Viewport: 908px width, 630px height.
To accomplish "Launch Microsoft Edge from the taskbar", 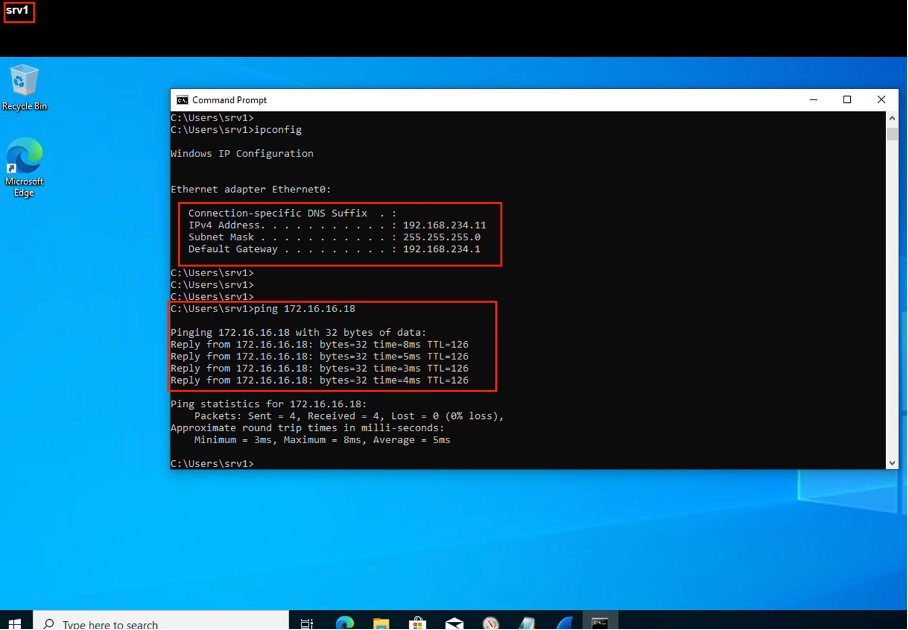I will click(345, 623).
